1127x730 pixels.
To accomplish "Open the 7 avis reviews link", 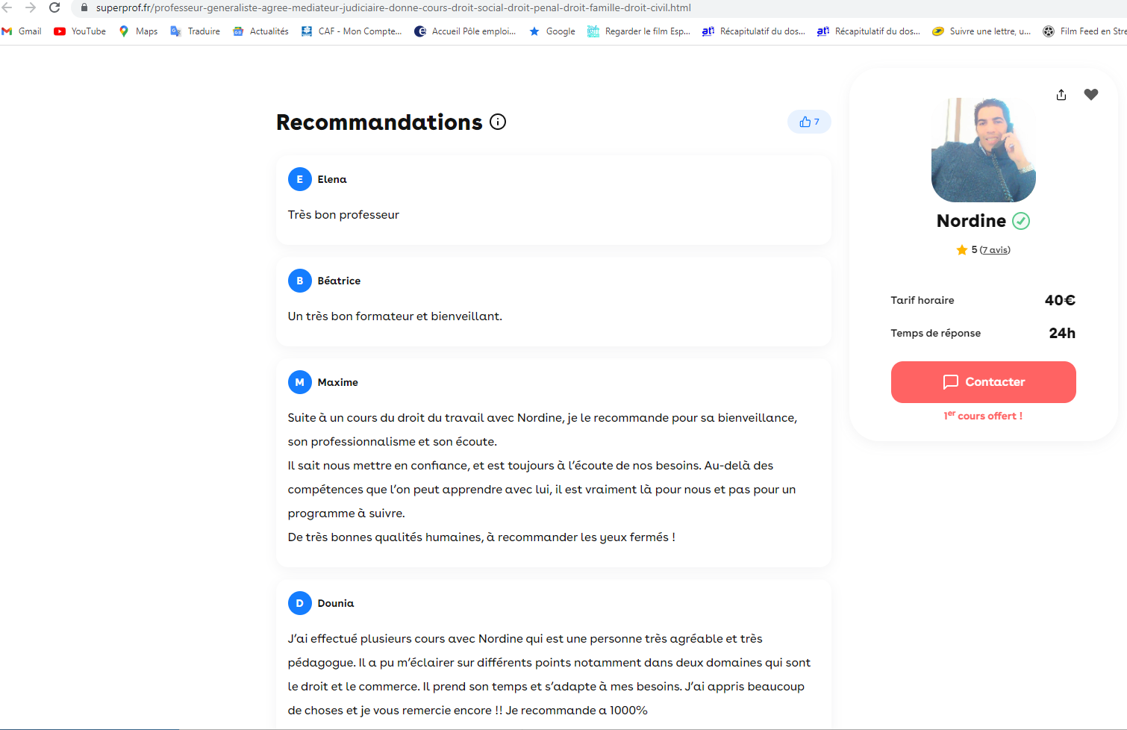I will click(994, 250).
